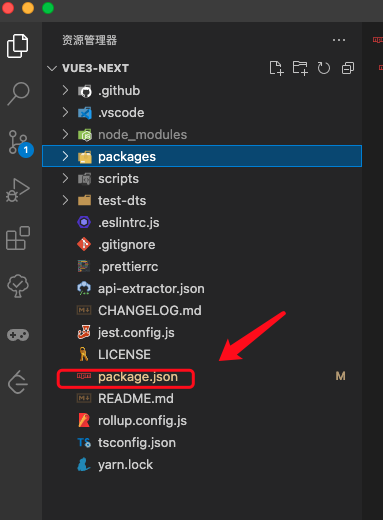Open the Search view

(18, 94)
